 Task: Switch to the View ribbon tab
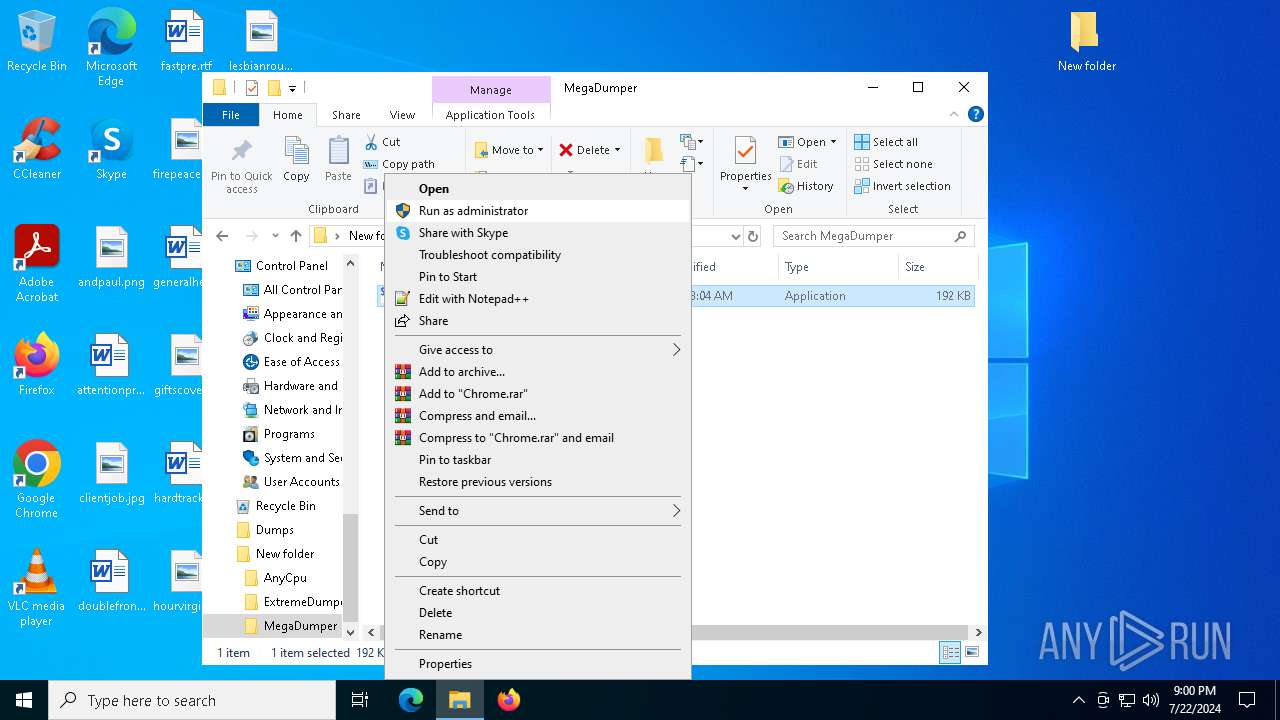point(402,115)
